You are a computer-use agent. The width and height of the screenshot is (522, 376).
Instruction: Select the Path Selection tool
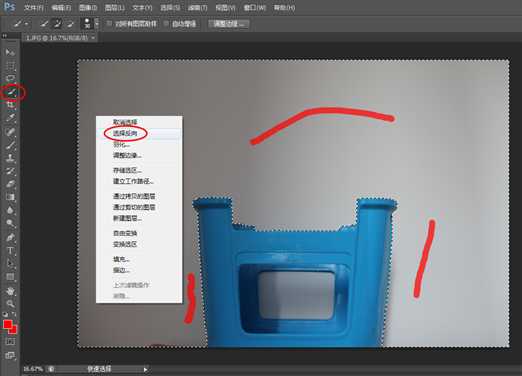(10, 264)
